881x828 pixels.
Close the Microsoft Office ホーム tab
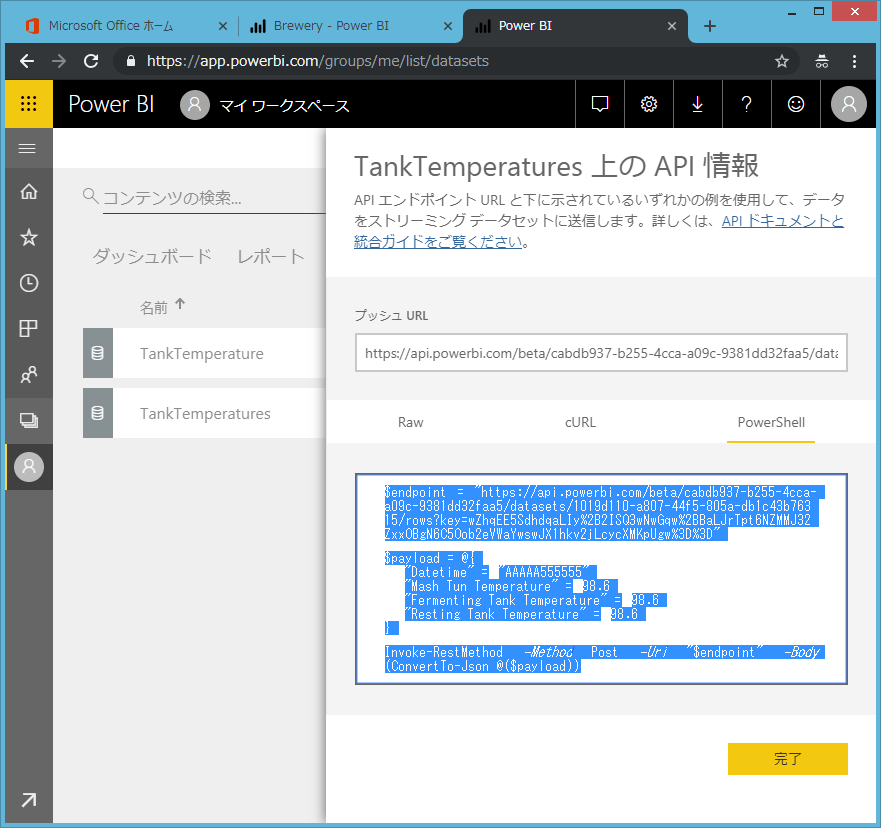click(x=223, y=26)
